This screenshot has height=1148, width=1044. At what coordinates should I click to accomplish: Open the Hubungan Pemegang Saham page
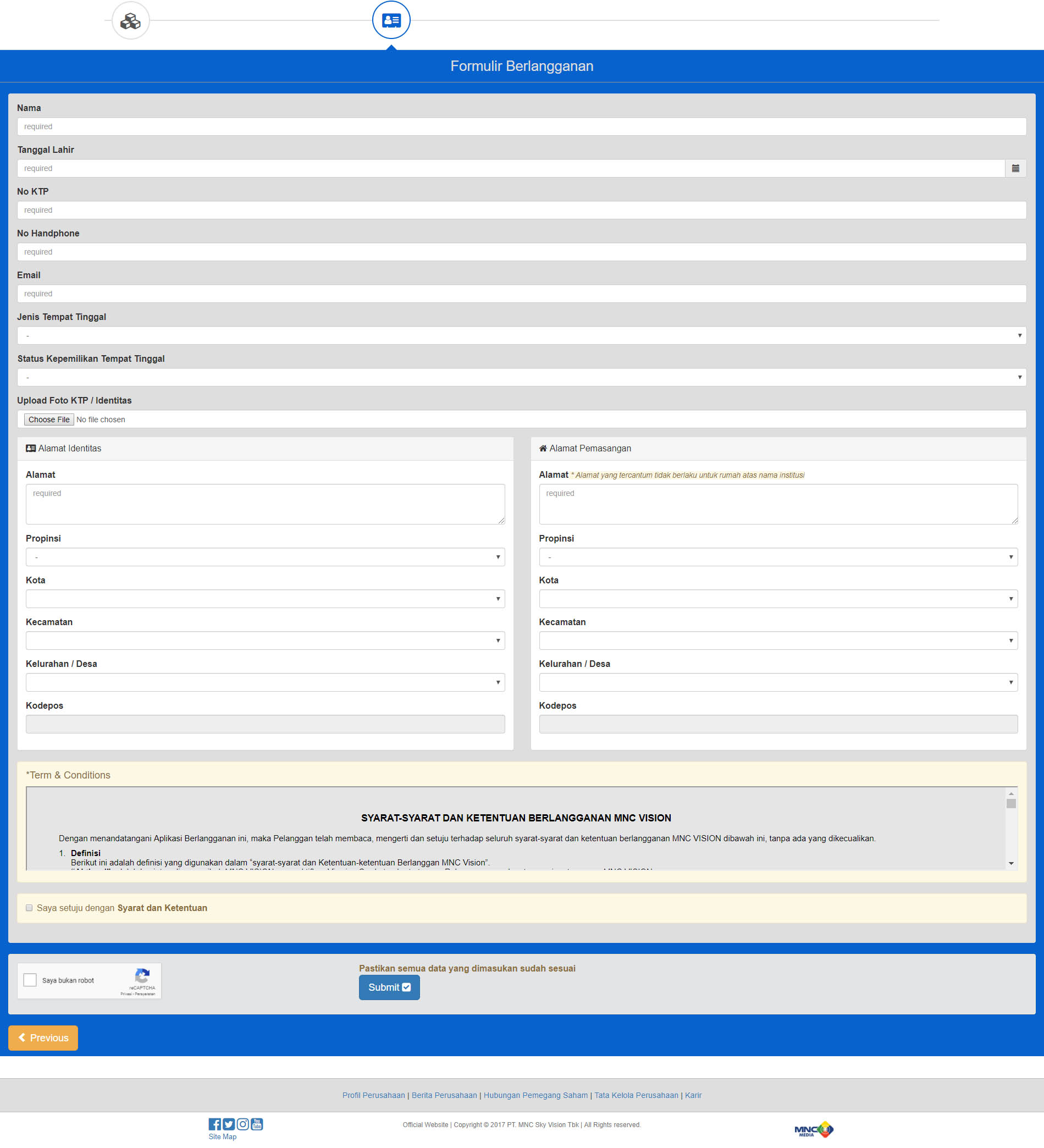click(x=535, y=1095)
